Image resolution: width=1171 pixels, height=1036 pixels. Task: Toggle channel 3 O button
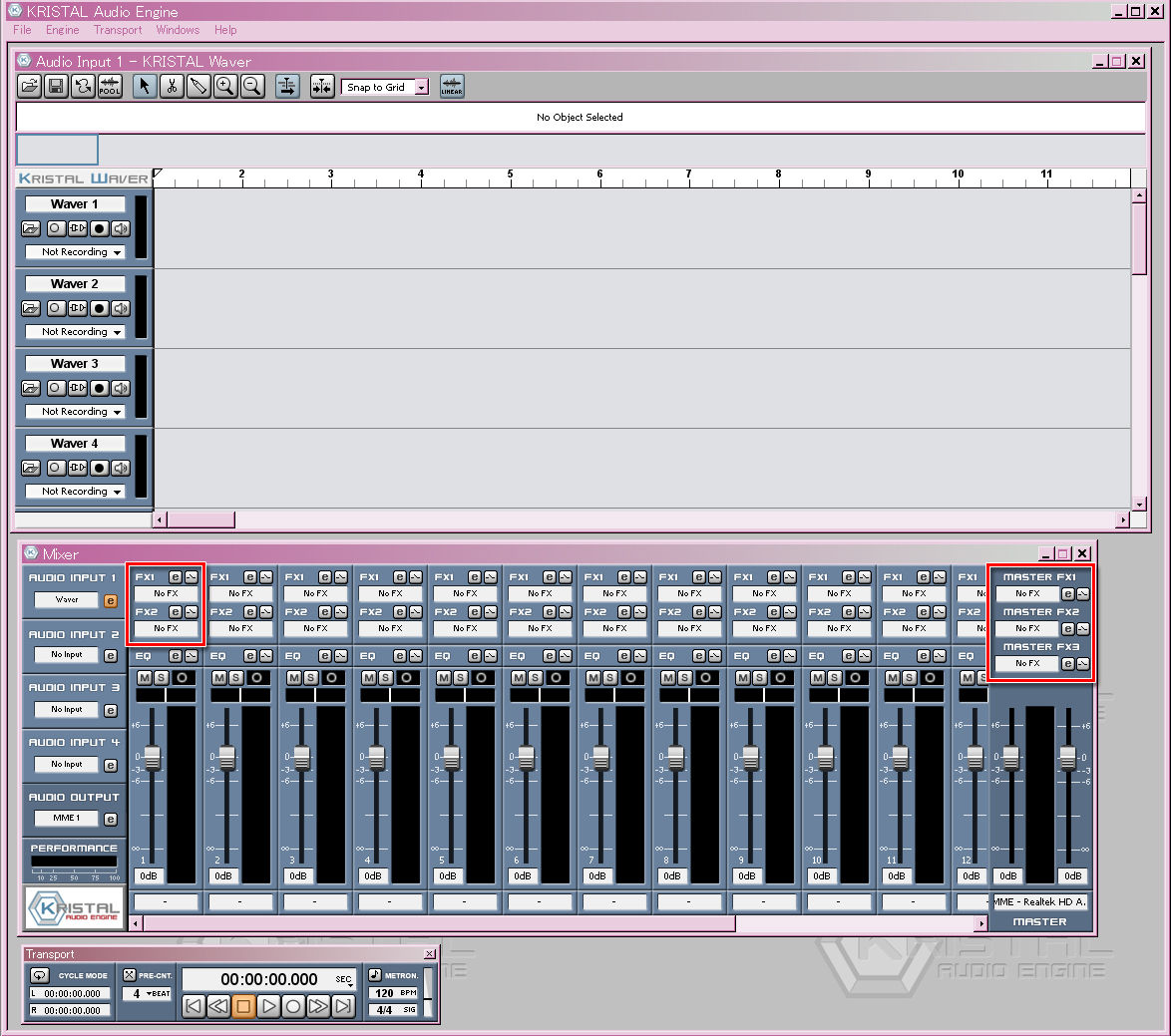click(x=331, y=678)
